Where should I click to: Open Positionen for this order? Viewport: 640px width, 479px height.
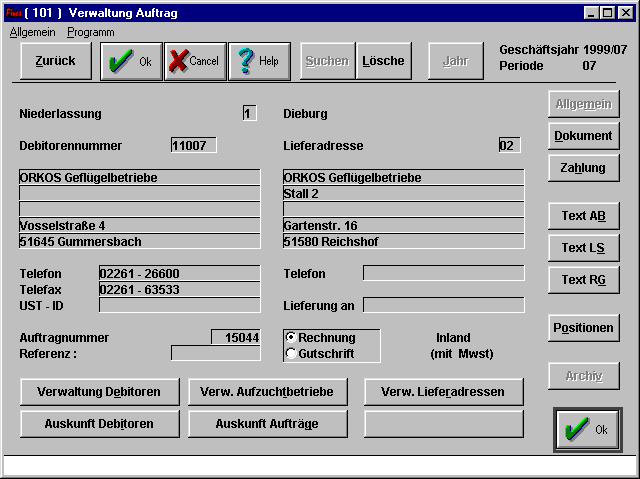(x=583, y=327)
